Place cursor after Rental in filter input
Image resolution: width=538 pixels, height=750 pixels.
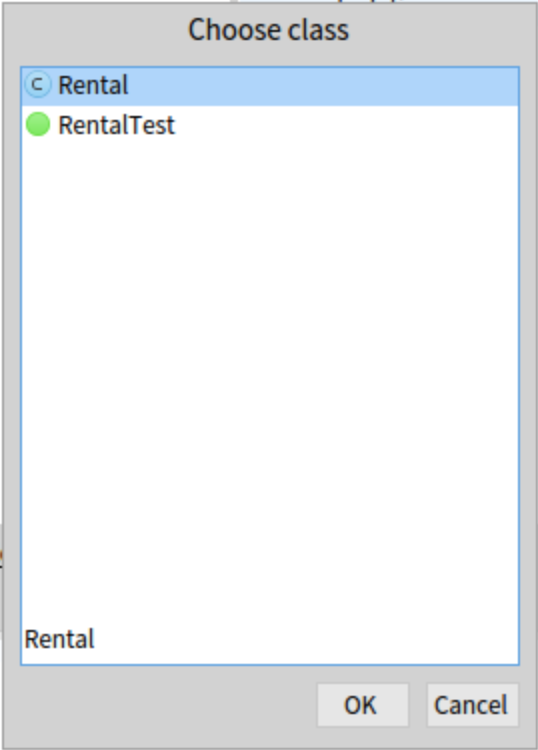coord(96,639)
